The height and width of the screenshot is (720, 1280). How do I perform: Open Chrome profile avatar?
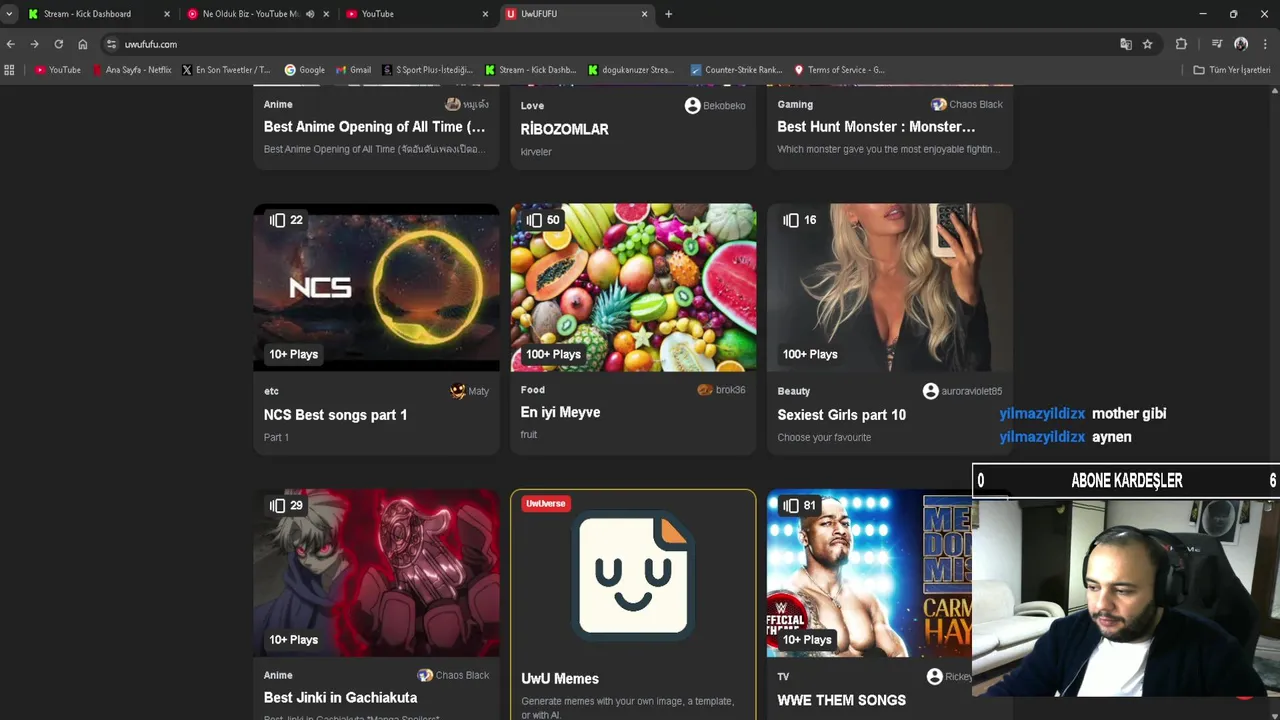point(1241,44)
